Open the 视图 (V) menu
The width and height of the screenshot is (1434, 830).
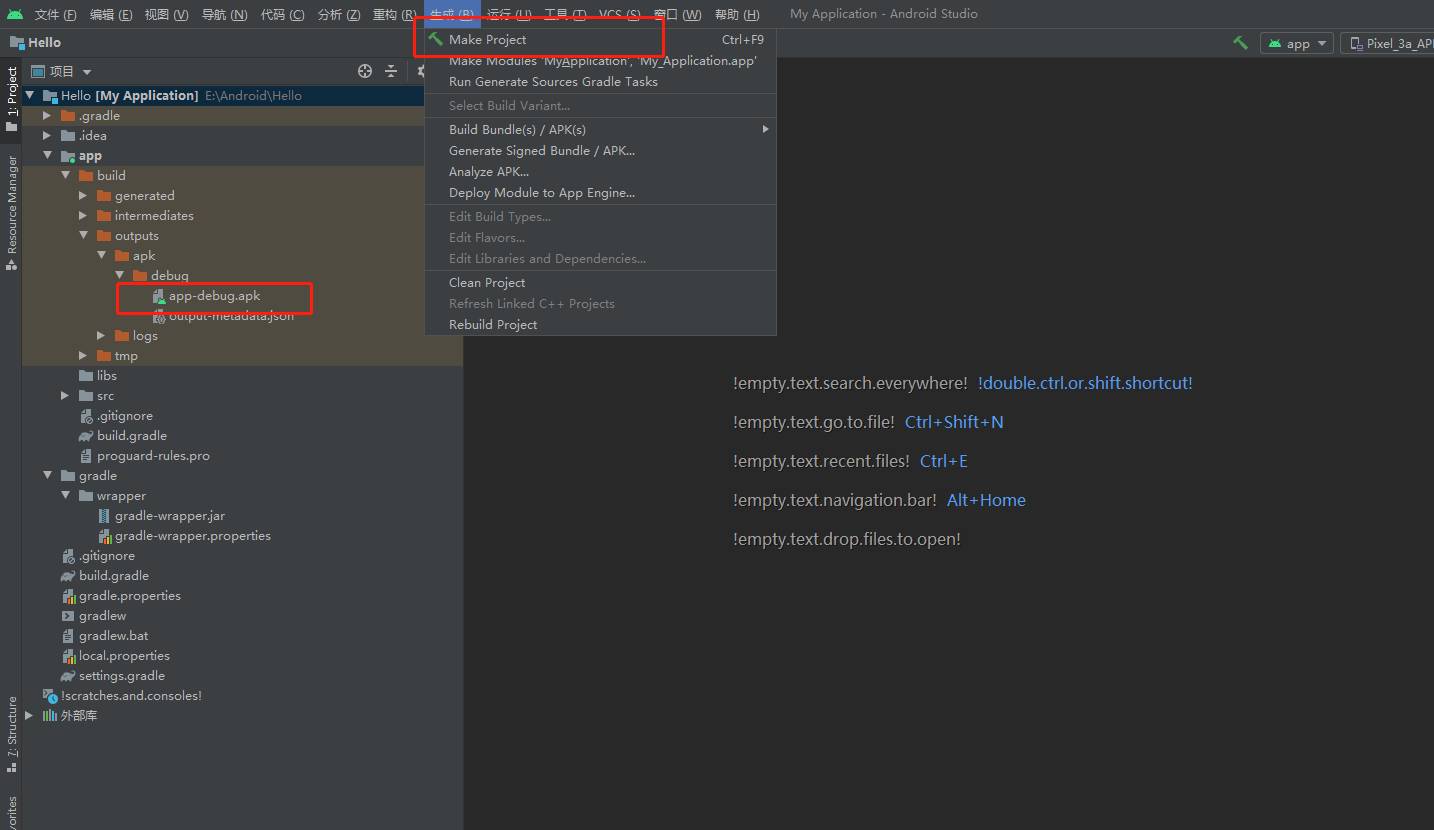pyautogui.click(x=166, y=14)
